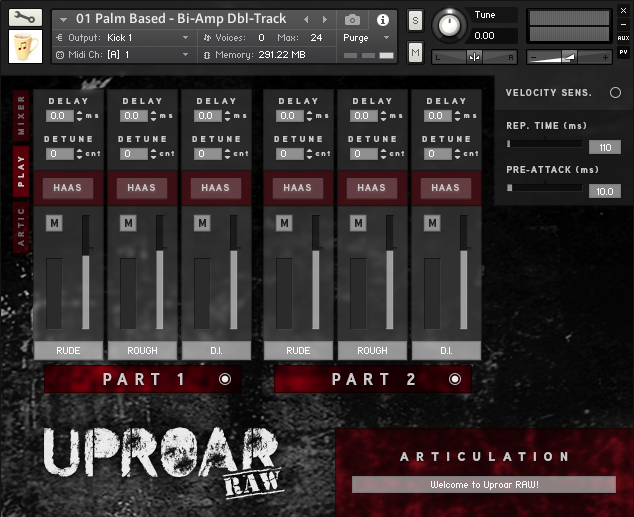Screen dimensions: 634x517
Task: Toggle the AUX sends panel
Action: point(623,38)
